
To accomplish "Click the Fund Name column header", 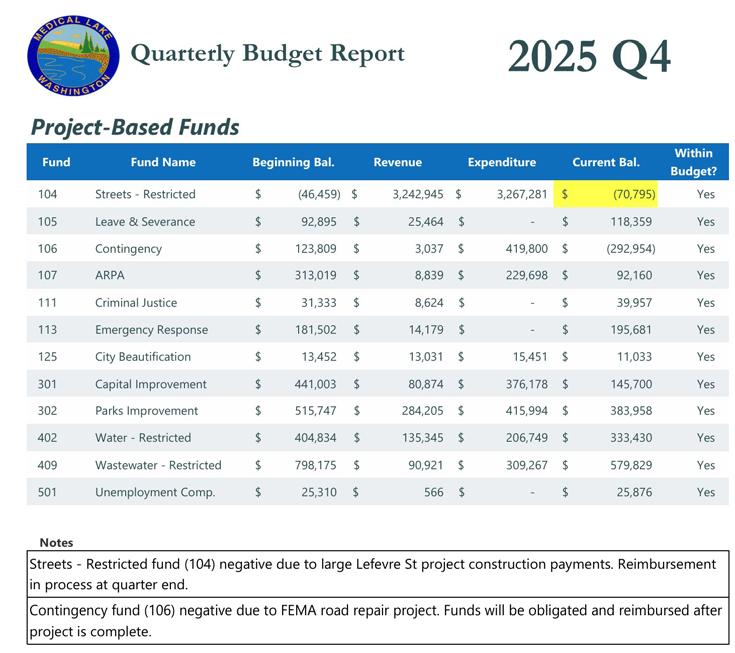I will (163, 162).
